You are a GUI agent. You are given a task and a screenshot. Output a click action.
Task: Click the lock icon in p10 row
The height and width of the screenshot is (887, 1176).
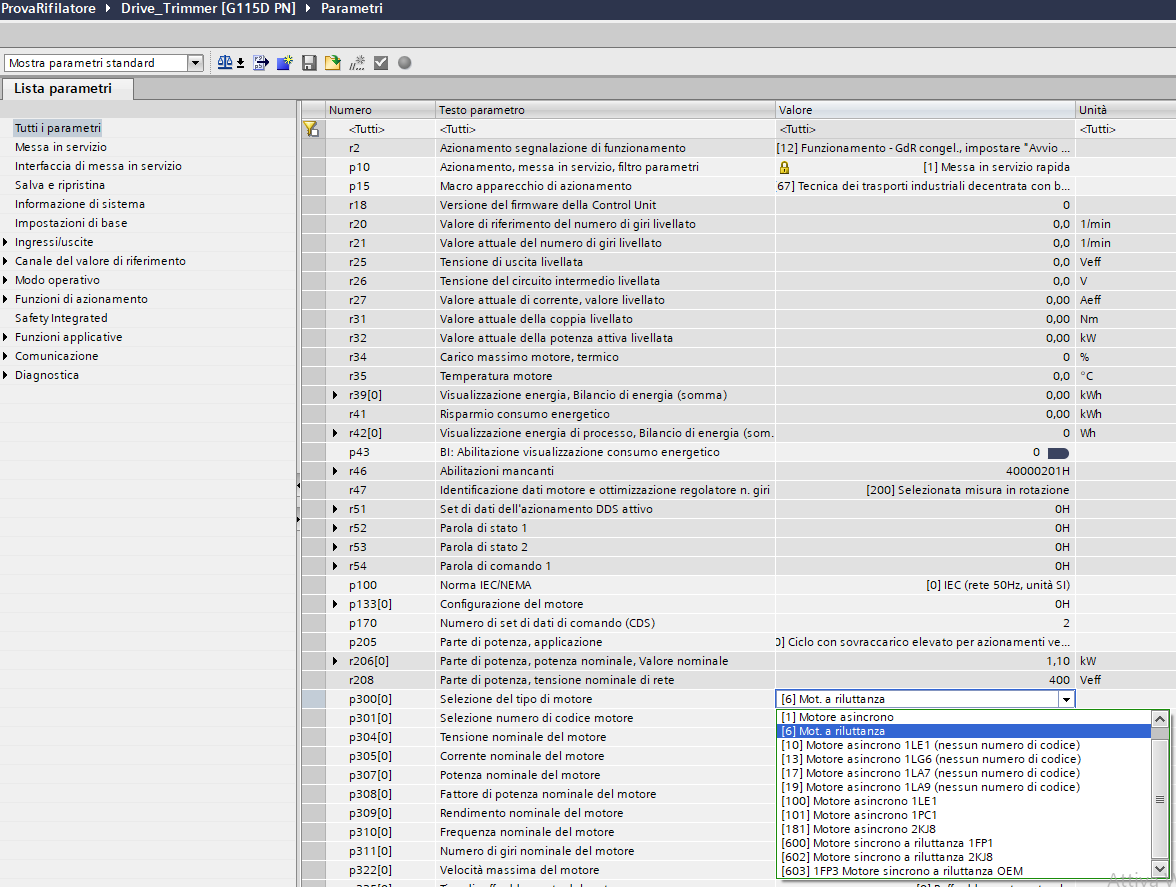(x=785, y=167)
